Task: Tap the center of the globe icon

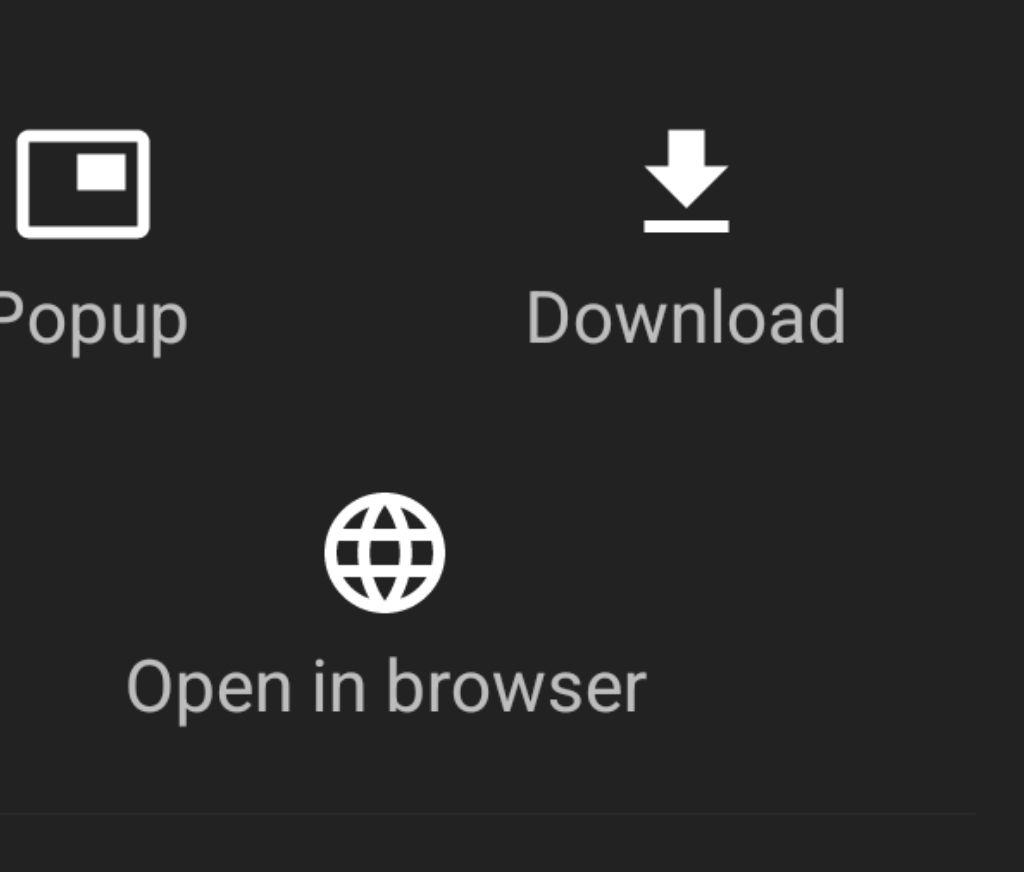Action: pos(385,553)
